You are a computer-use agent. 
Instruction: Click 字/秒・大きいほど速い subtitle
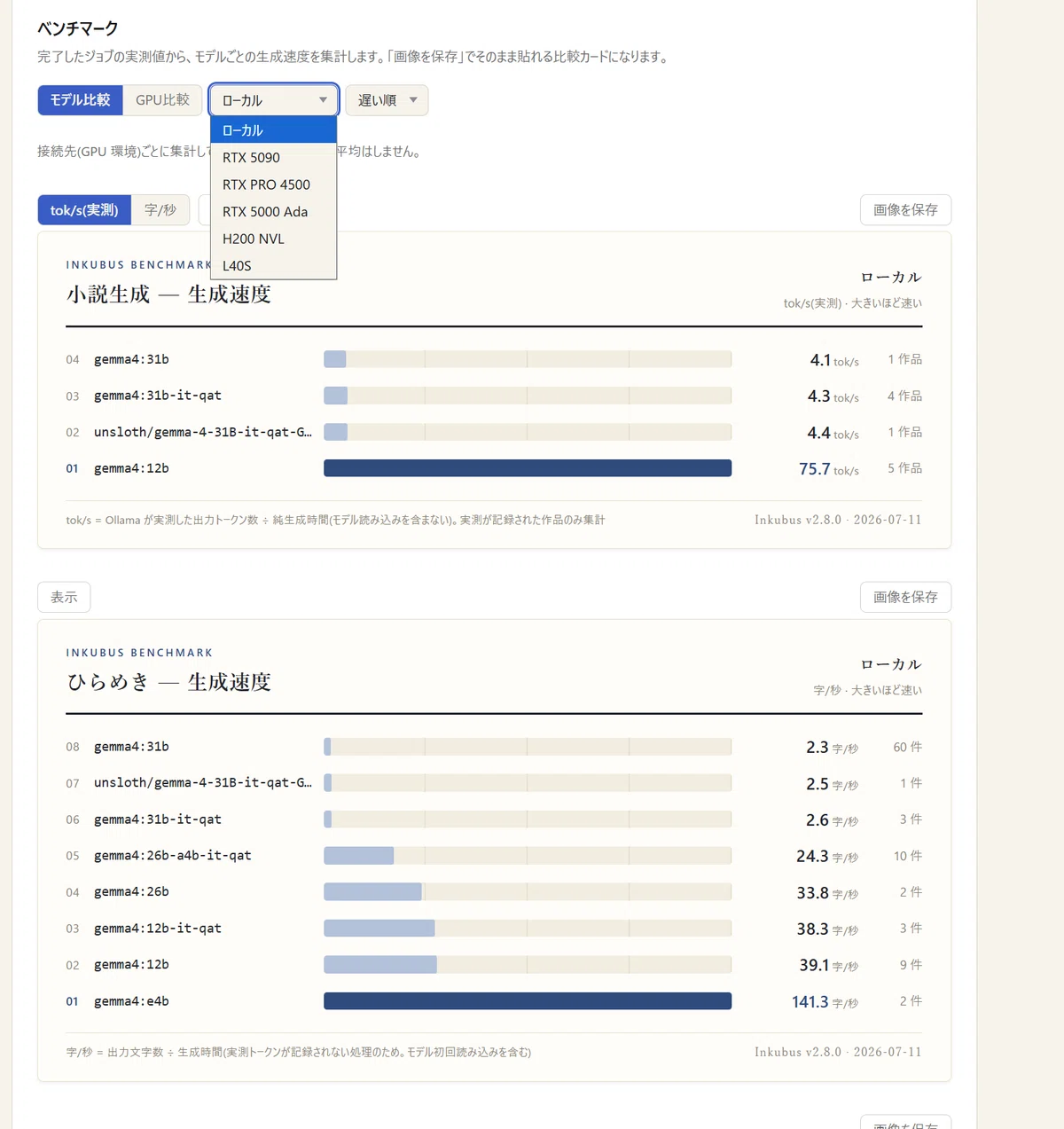[x=868, y=690]
